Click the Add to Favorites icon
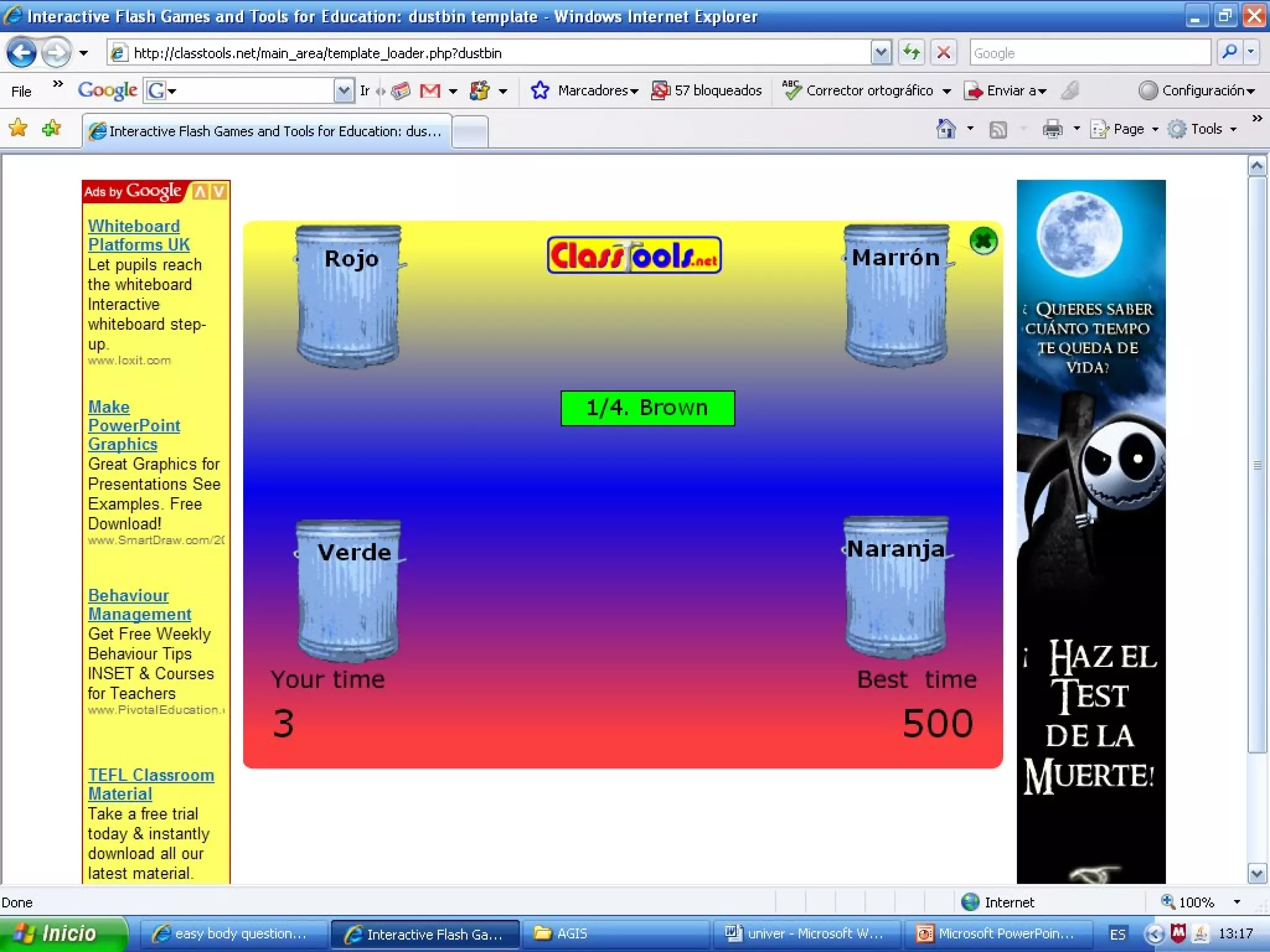This screenshot has height=952, width=1270. 51,128
